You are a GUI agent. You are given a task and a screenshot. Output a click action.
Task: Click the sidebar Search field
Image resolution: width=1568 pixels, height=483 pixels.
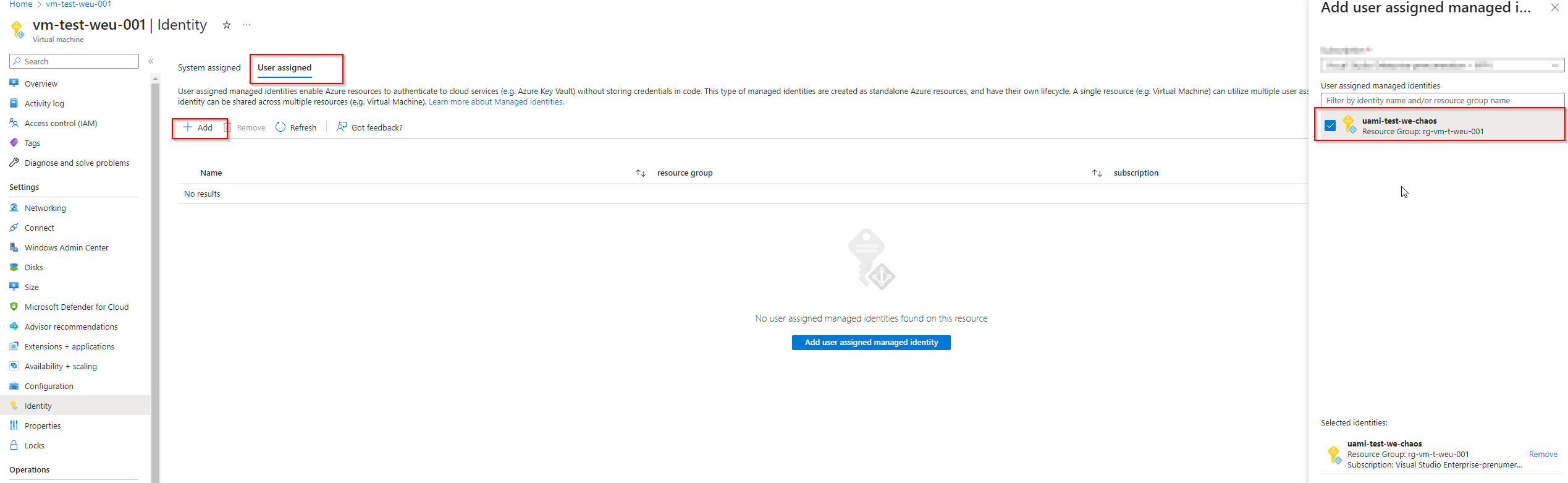[x=74, y=61]
